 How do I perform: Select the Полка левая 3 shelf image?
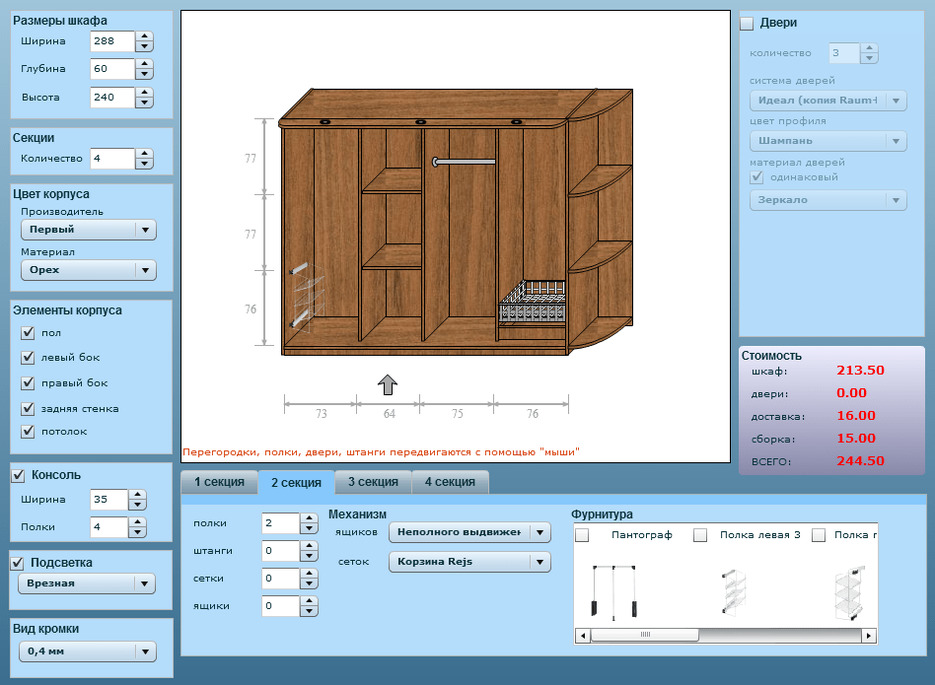click(x=733, y=591)
